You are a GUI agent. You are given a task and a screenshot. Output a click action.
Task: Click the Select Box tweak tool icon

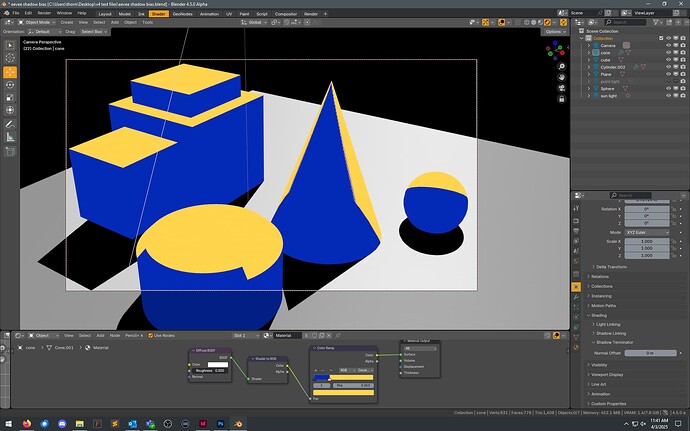click(x=10, y=45)
